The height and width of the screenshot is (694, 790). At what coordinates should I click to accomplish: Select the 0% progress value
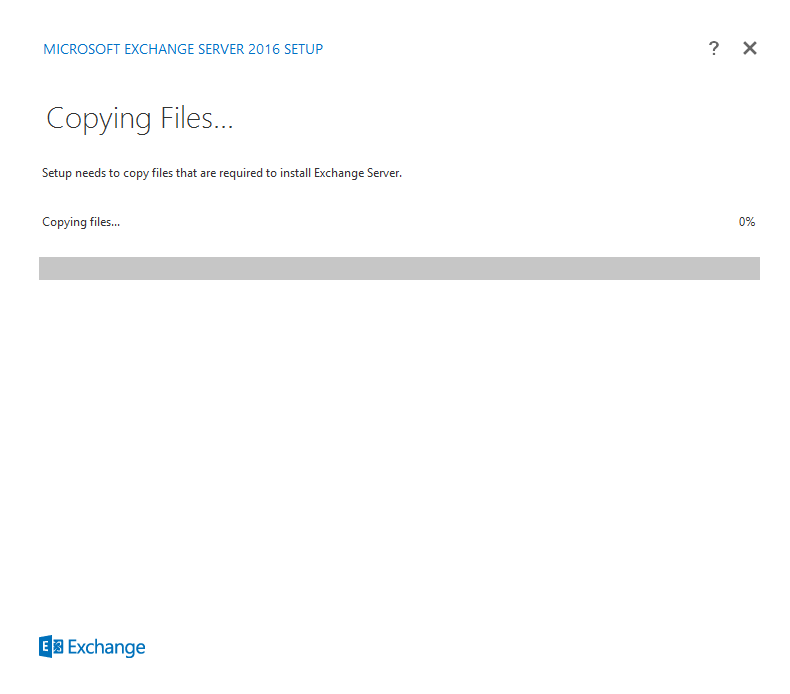pyautogui.click(x=747, y=222)
